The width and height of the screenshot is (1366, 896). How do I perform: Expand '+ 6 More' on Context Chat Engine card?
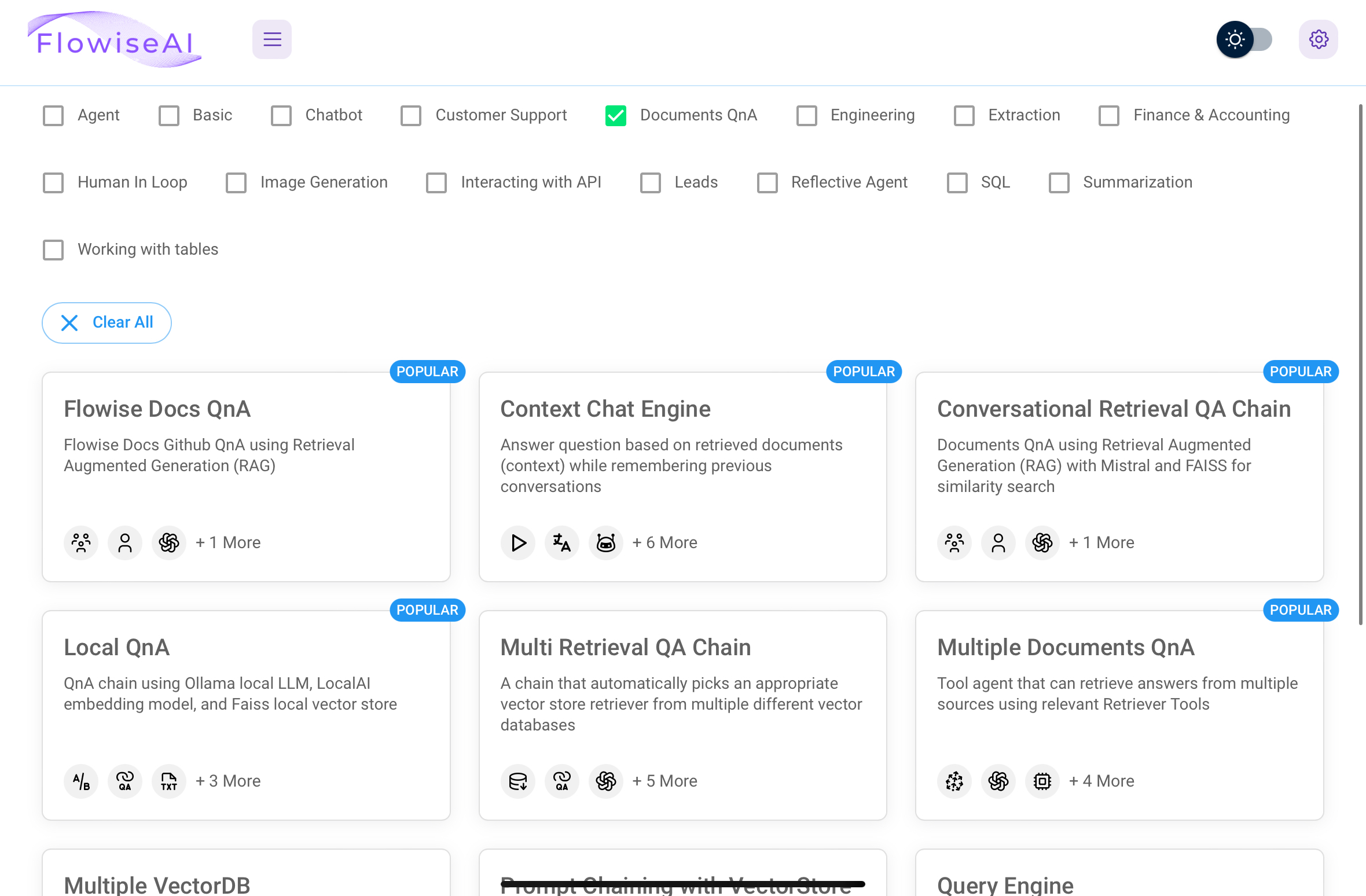click(x=664, y=542)
